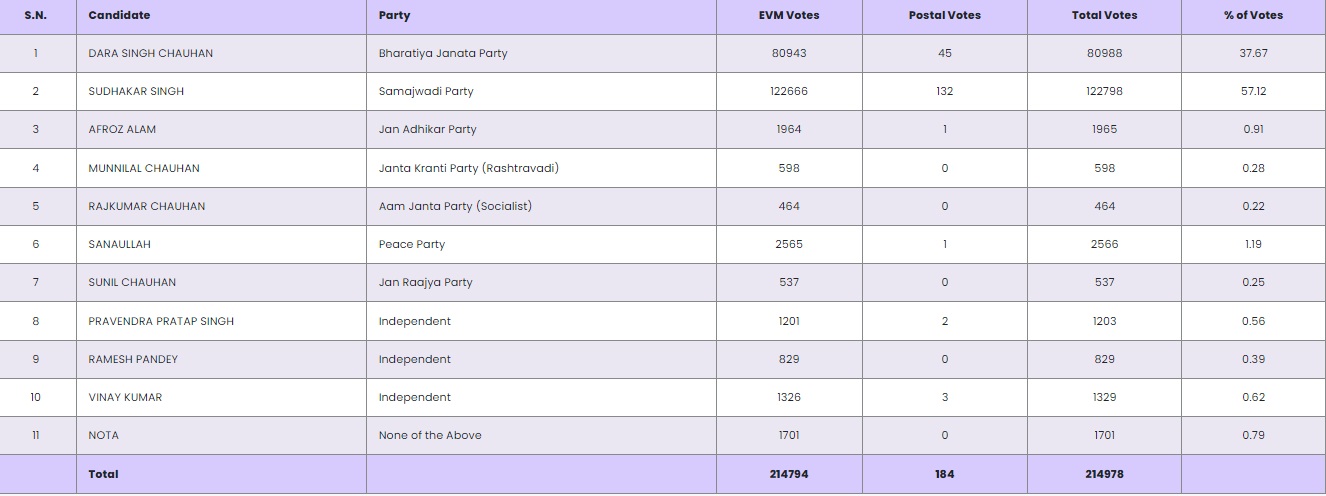
Task: Select candidate name SUDHAKAR SINGH
Action: 136,91
